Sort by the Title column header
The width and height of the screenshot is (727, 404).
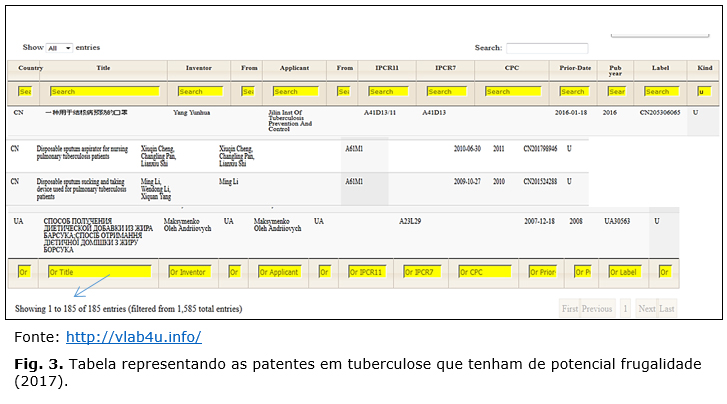coord(104,69)
